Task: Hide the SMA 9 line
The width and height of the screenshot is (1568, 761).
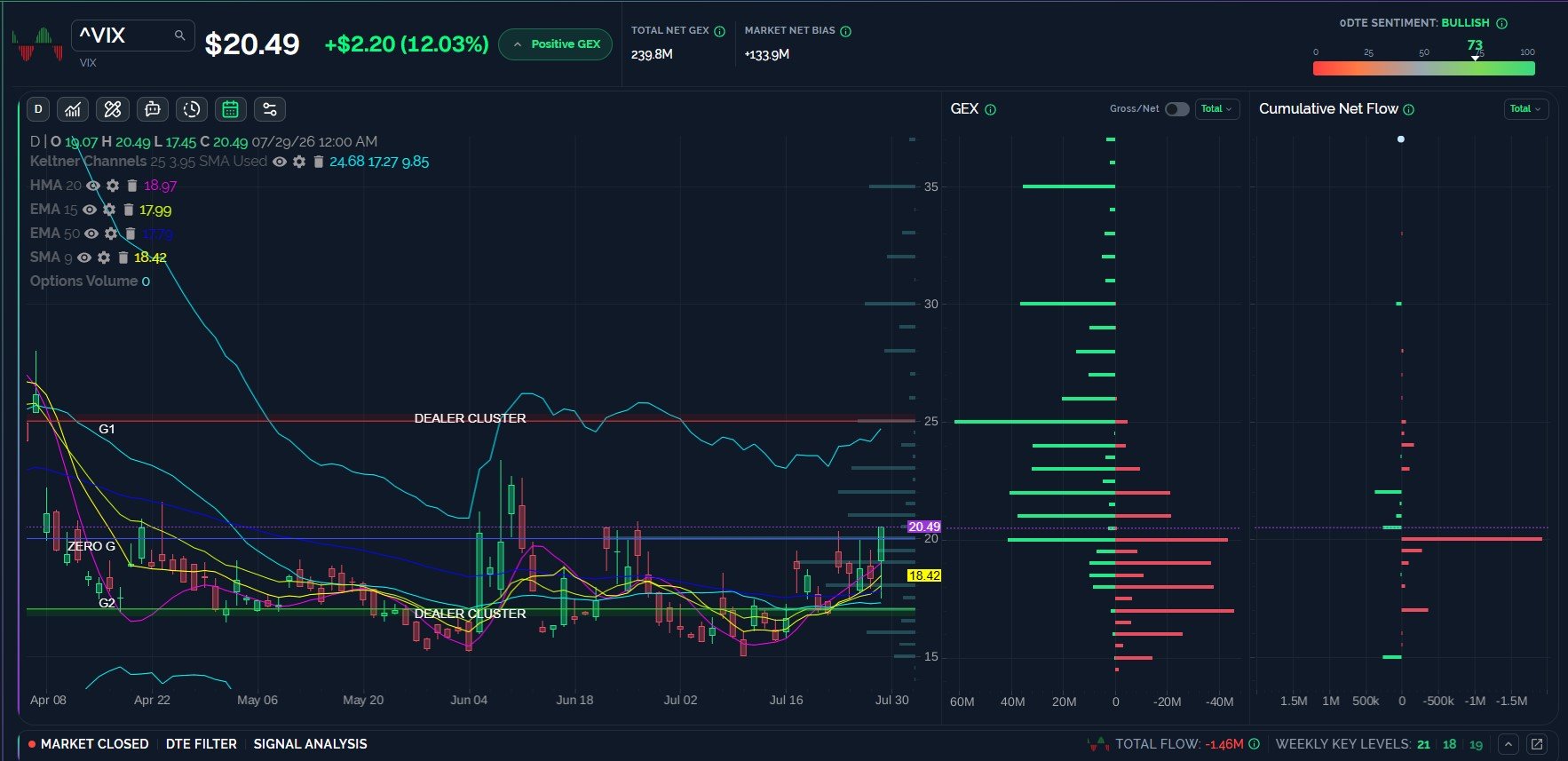Action: (x=84, y=258)
